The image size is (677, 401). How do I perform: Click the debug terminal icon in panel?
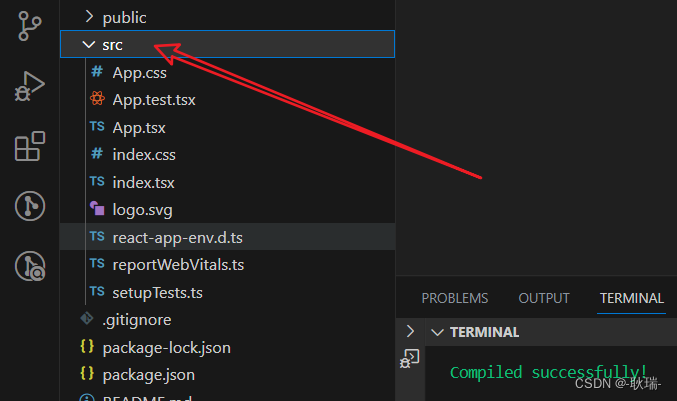pos(410,359)
